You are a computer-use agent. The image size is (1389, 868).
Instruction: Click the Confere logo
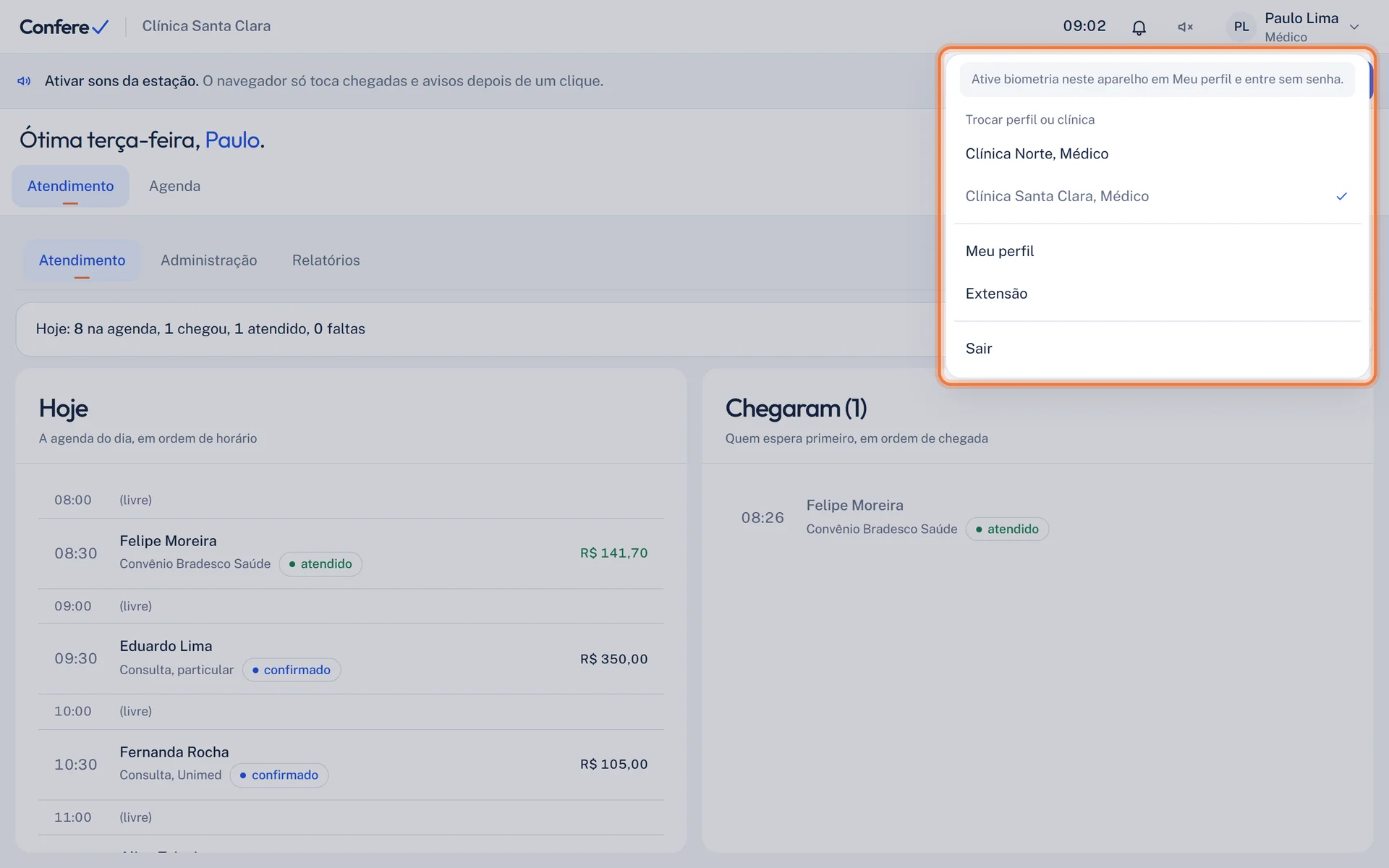point(64,27)
